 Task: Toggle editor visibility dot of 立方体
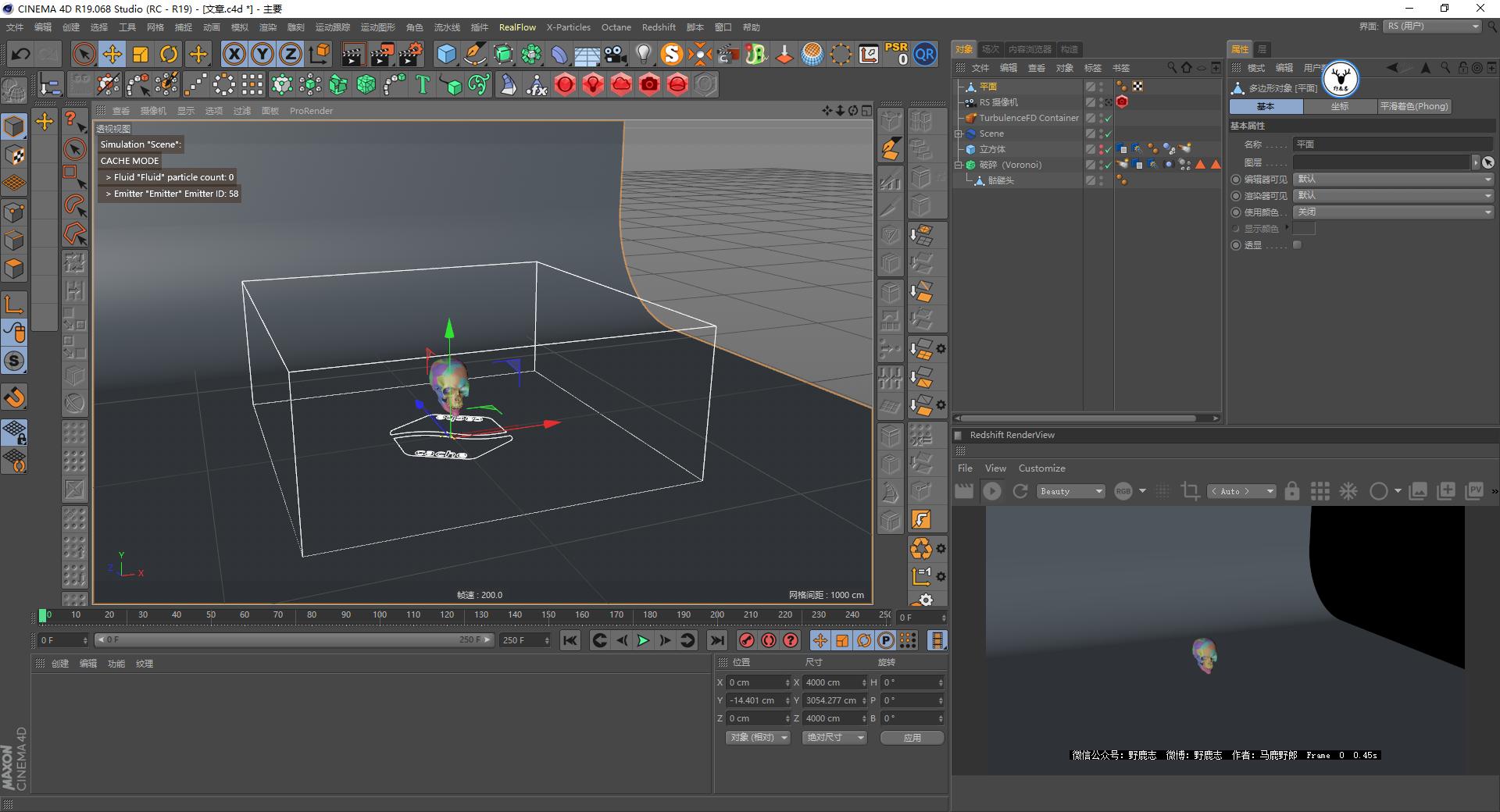coord(1101,146)
